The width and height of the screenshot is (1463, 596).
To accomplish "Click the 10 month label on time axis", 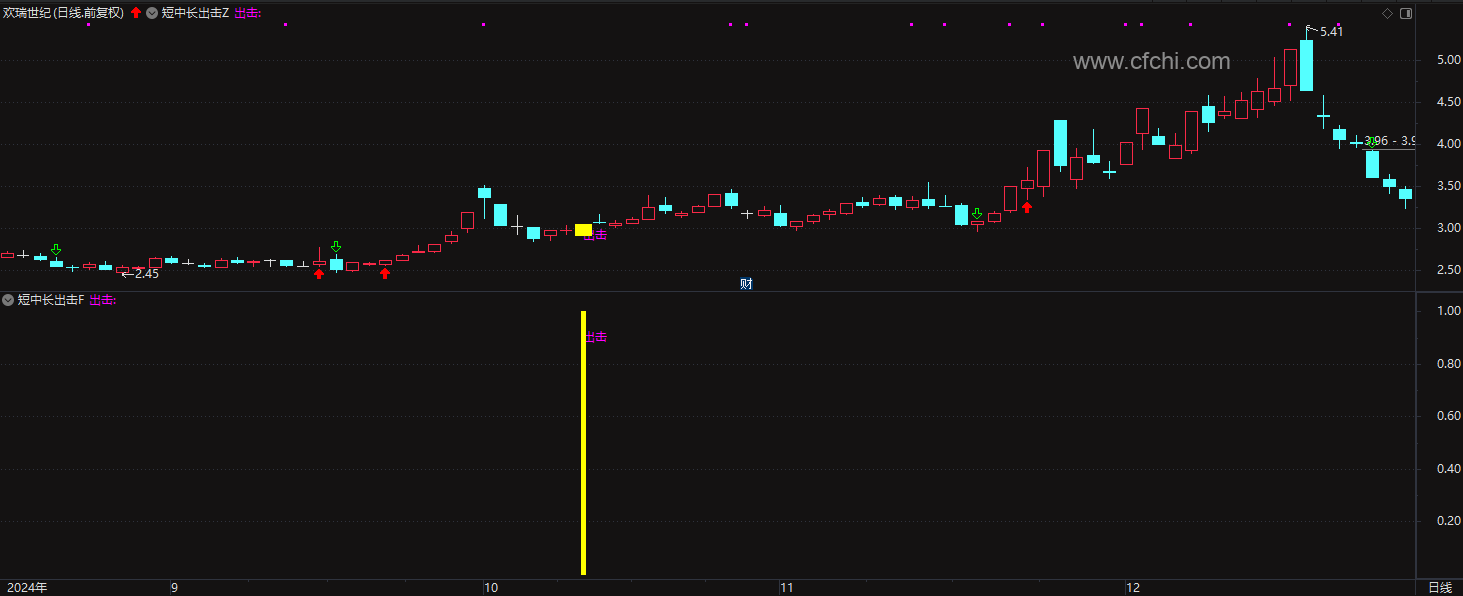I will click(x=491, y=587).
